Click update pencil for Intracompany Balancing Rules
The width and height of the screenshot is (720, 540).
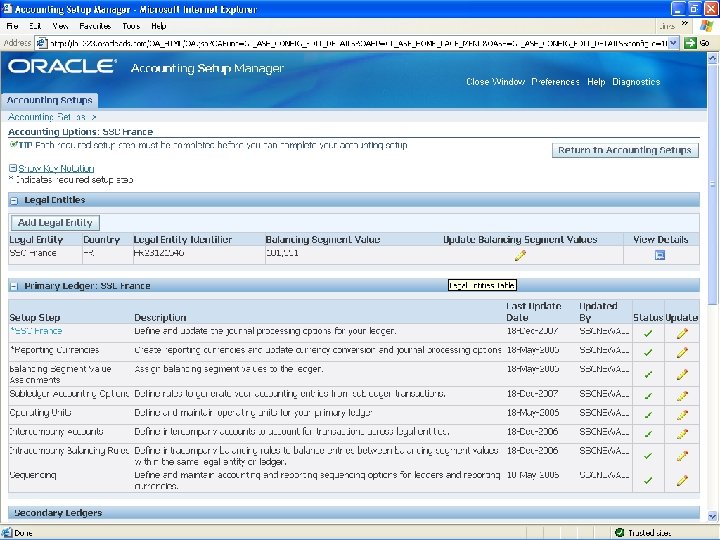pyautogui.click(x=682, y=456)
